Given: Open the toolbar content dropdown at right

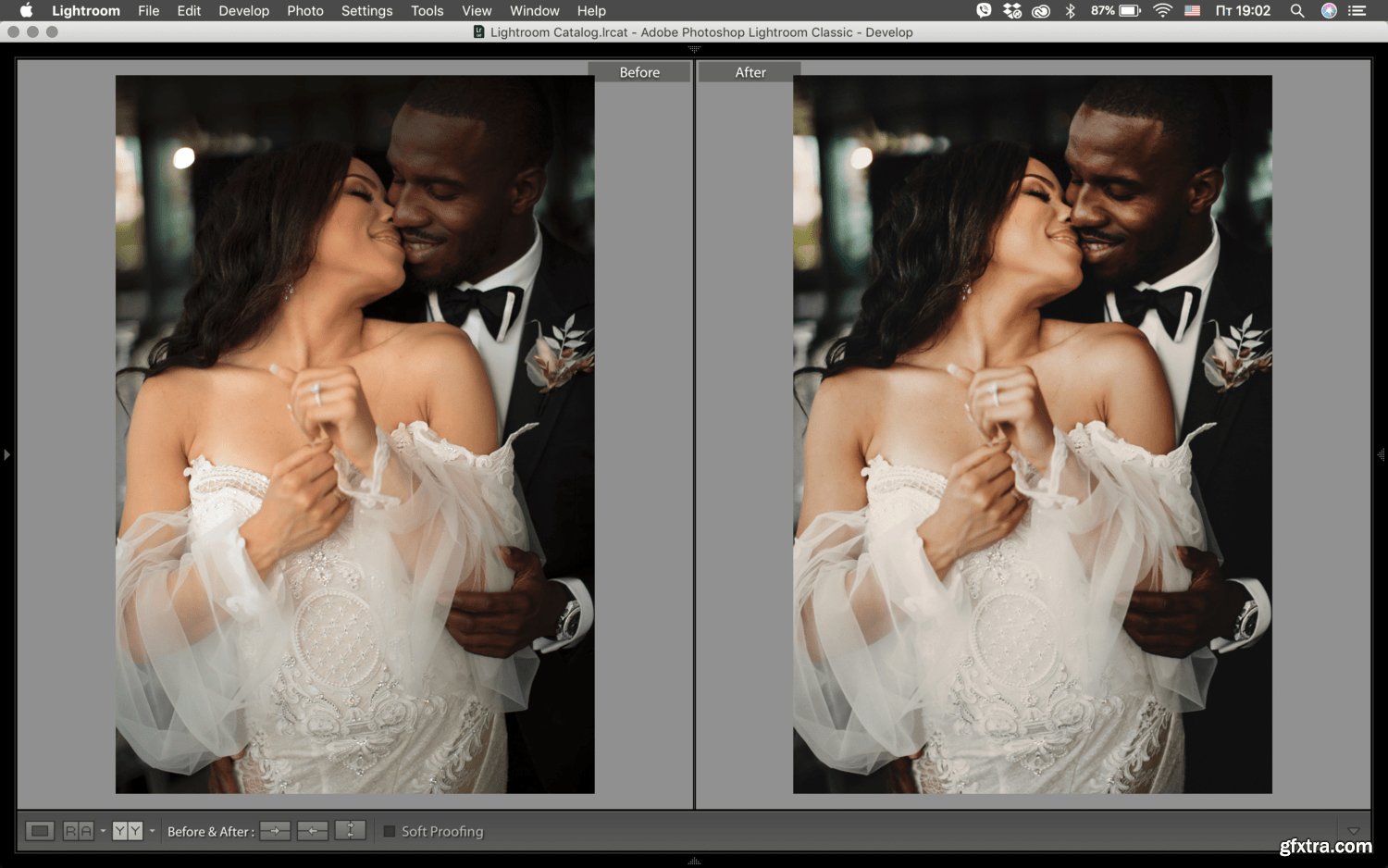Looking at the screenshot, I should point(1354,831).
